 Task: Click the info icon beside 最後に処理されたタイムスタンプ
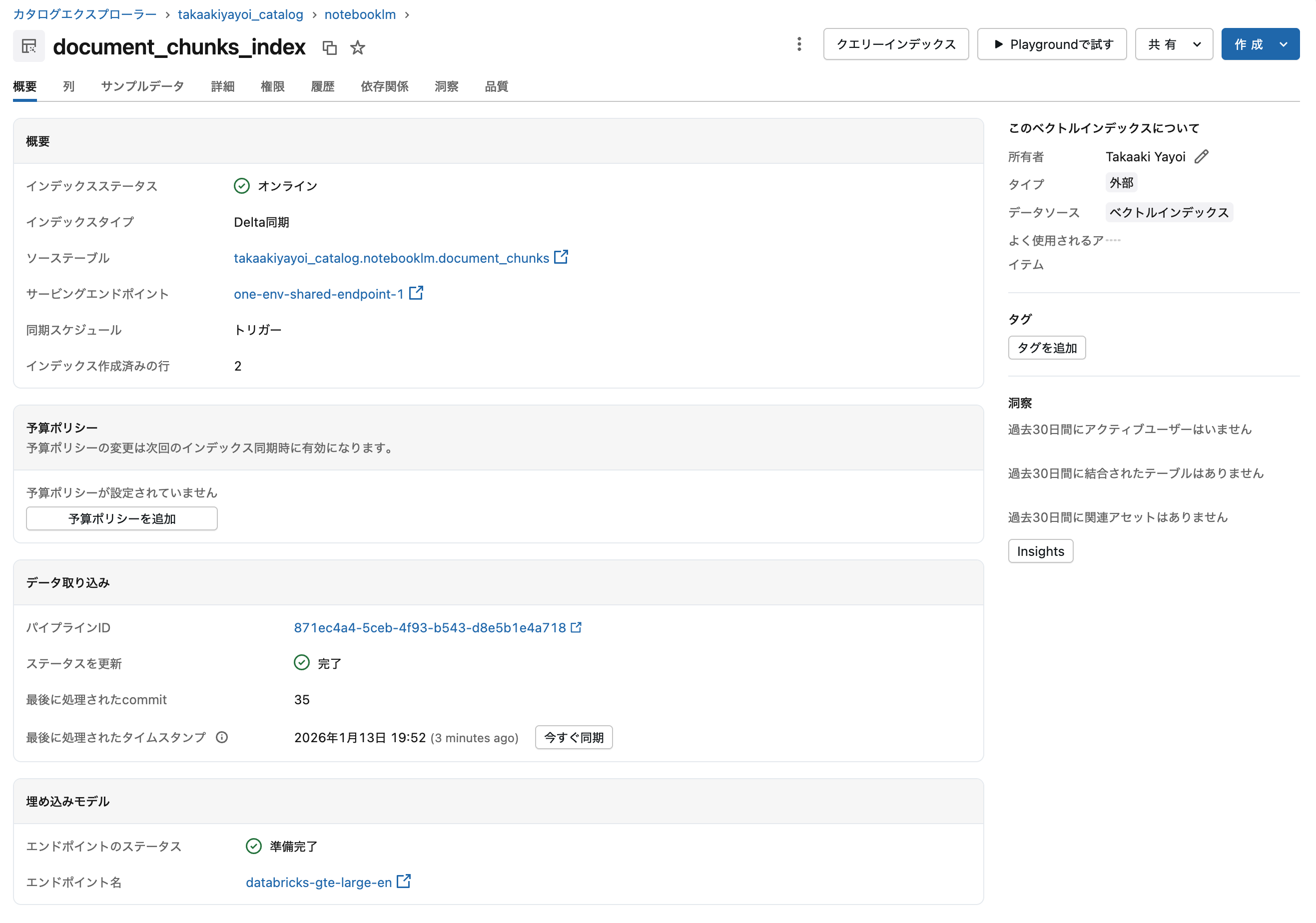click(222, 738)
